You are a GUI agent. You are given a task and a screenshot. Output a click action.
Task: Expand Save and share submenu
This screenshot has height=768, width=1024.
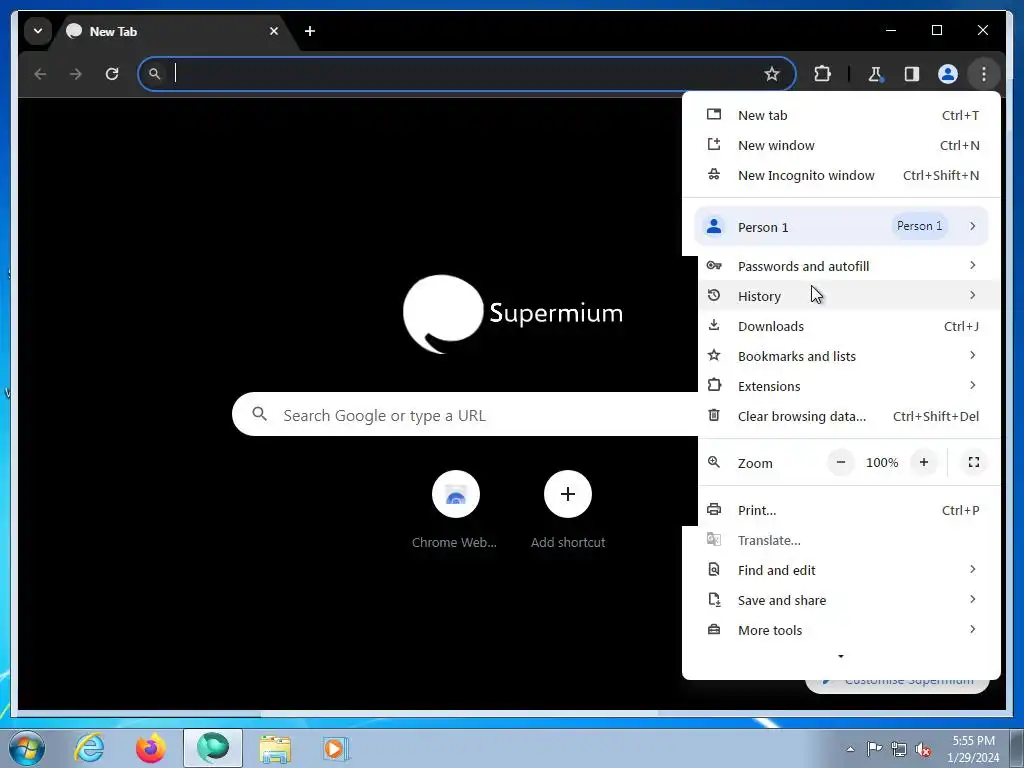[x=841, y=600]
